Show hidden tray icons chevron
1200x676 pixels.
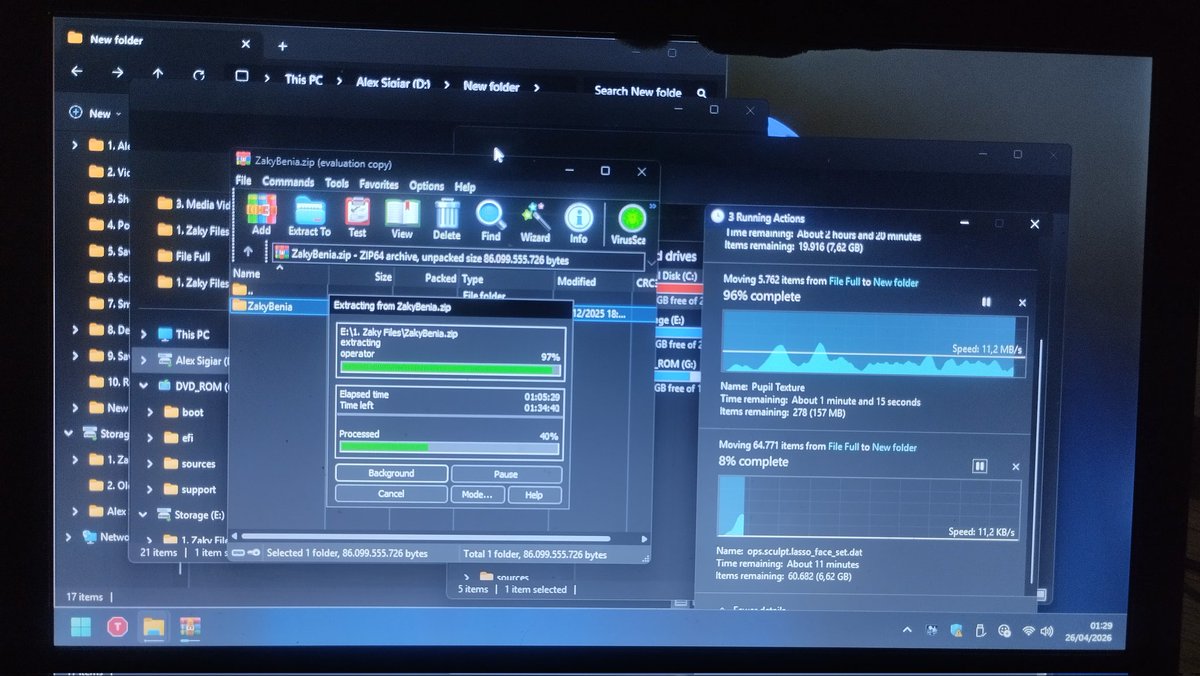coord(907,630)
